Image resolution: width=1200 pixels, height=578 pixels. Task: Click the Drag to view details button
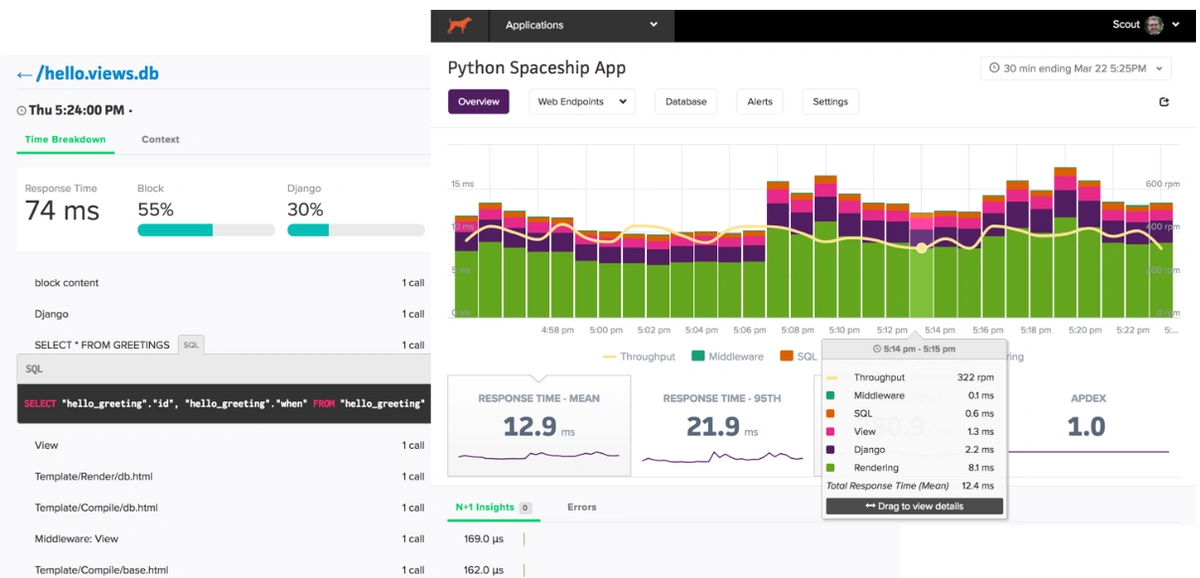(x=914, y=506)
